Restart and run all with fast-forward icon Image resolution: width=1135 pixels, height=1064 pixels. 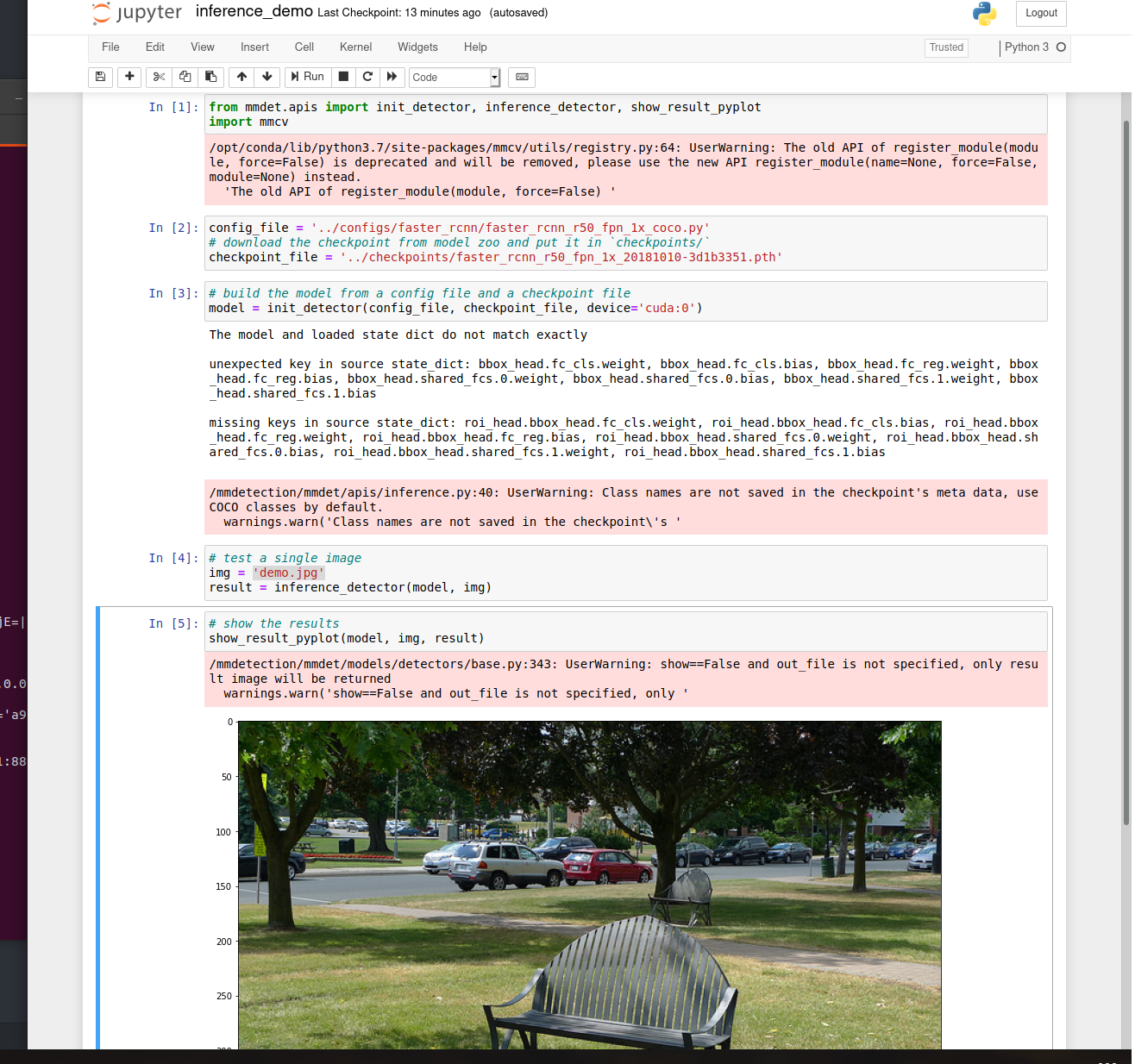392,77
